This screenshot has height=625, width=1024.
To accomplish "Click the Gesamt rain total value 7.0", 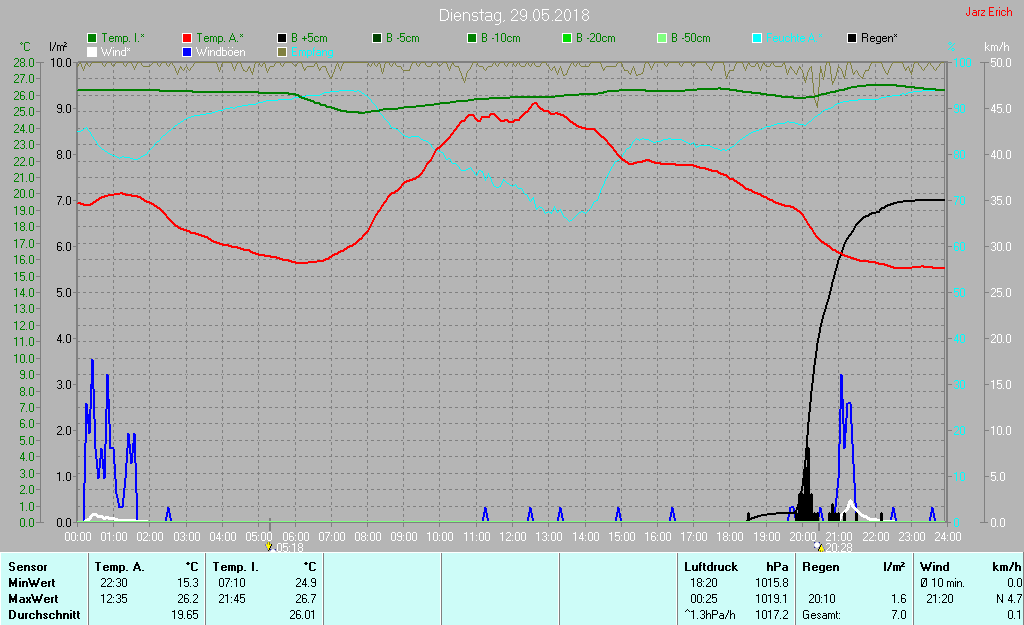I will click(x=898, y=615).
